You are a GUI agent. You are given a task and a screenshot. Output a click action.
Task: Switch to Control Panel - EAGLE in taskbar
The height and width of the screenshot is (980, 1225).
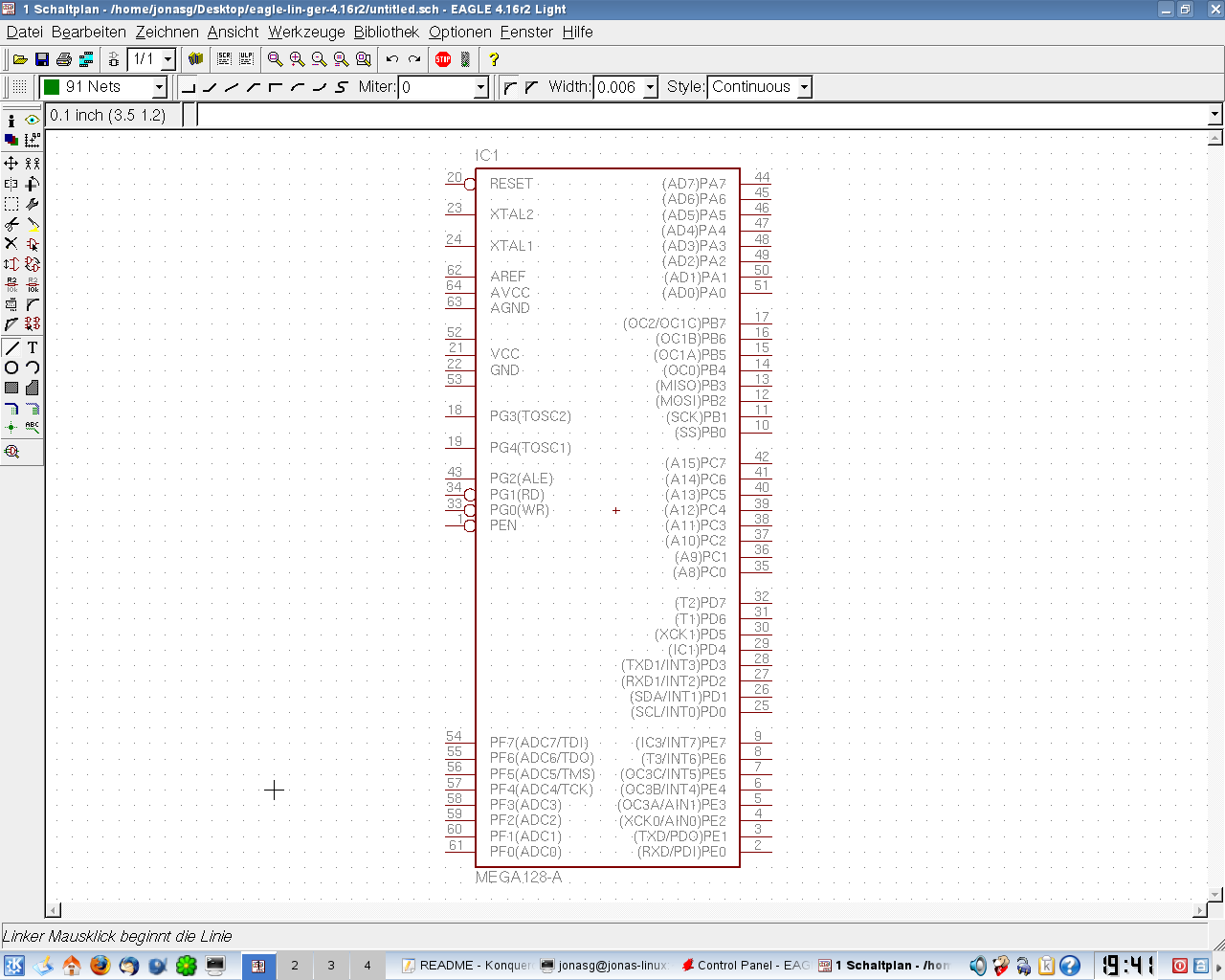click(x=746, y=965)
